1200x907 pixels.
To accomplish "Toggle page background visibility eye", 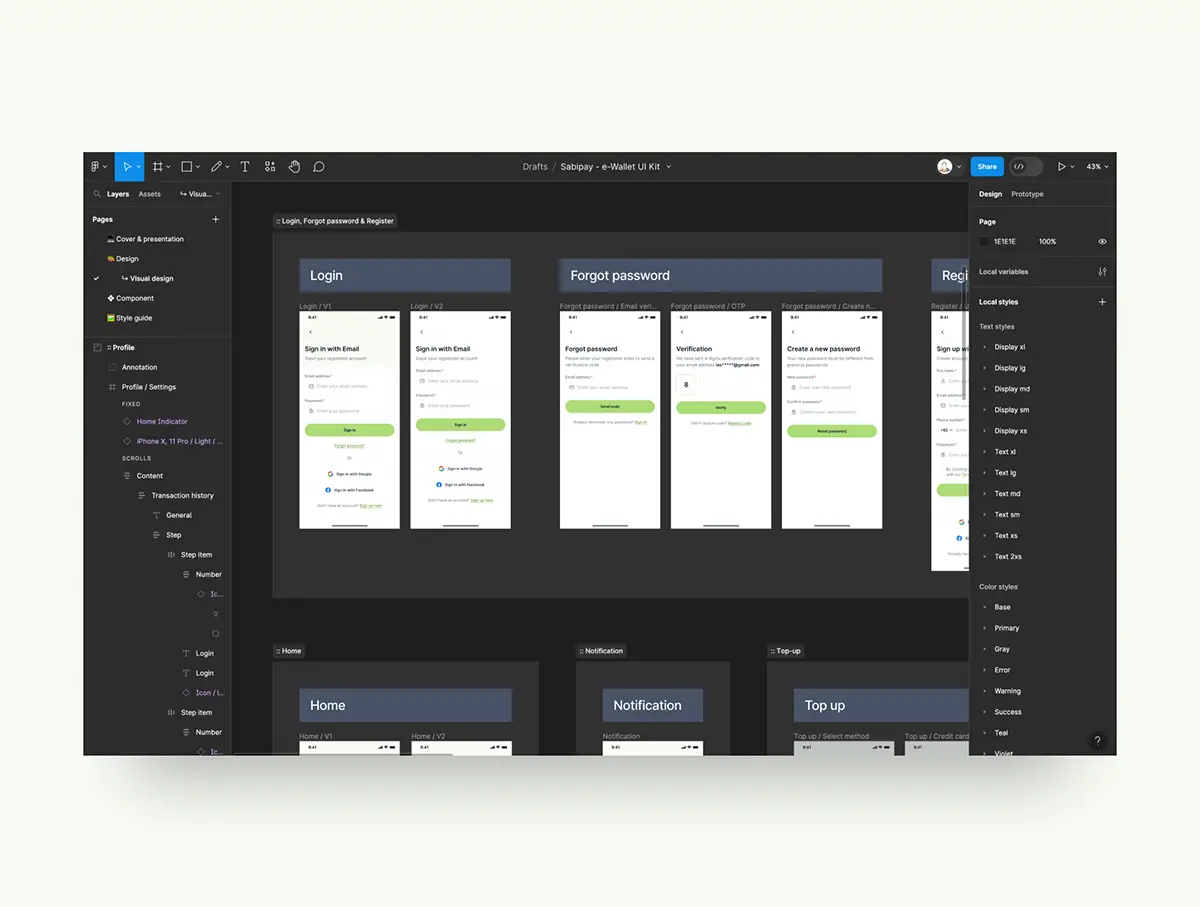I will [x=1102, y=242].
